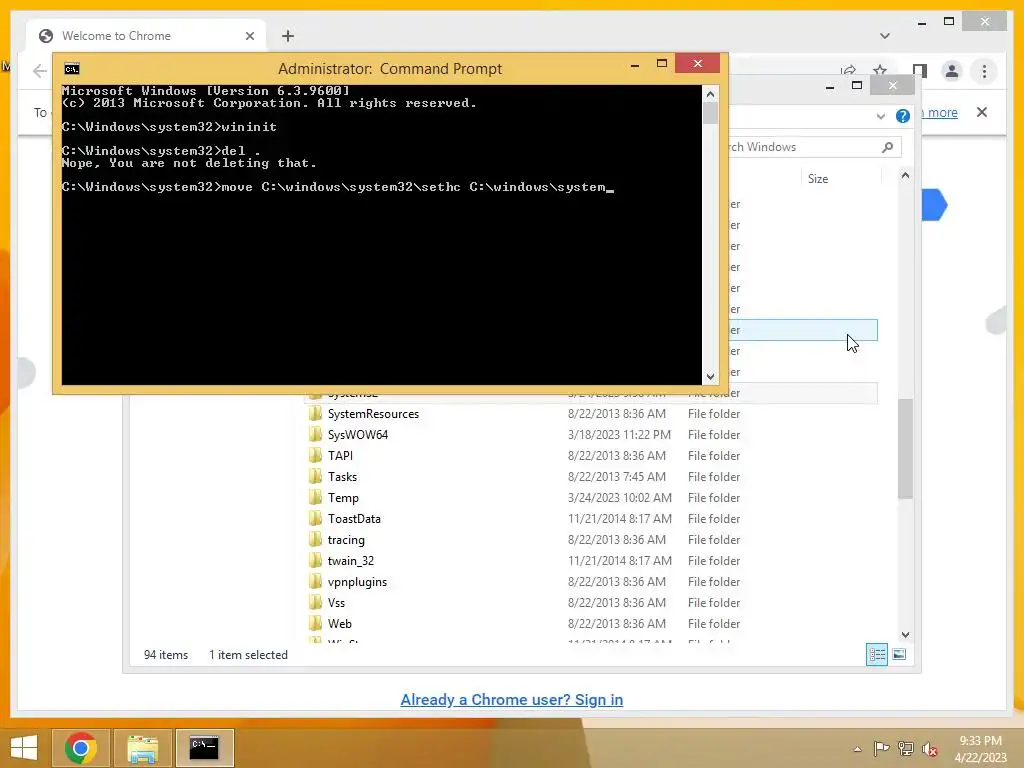Click the taskbar clock and date
1024x768 pixels.
click(x=980, y=749)
